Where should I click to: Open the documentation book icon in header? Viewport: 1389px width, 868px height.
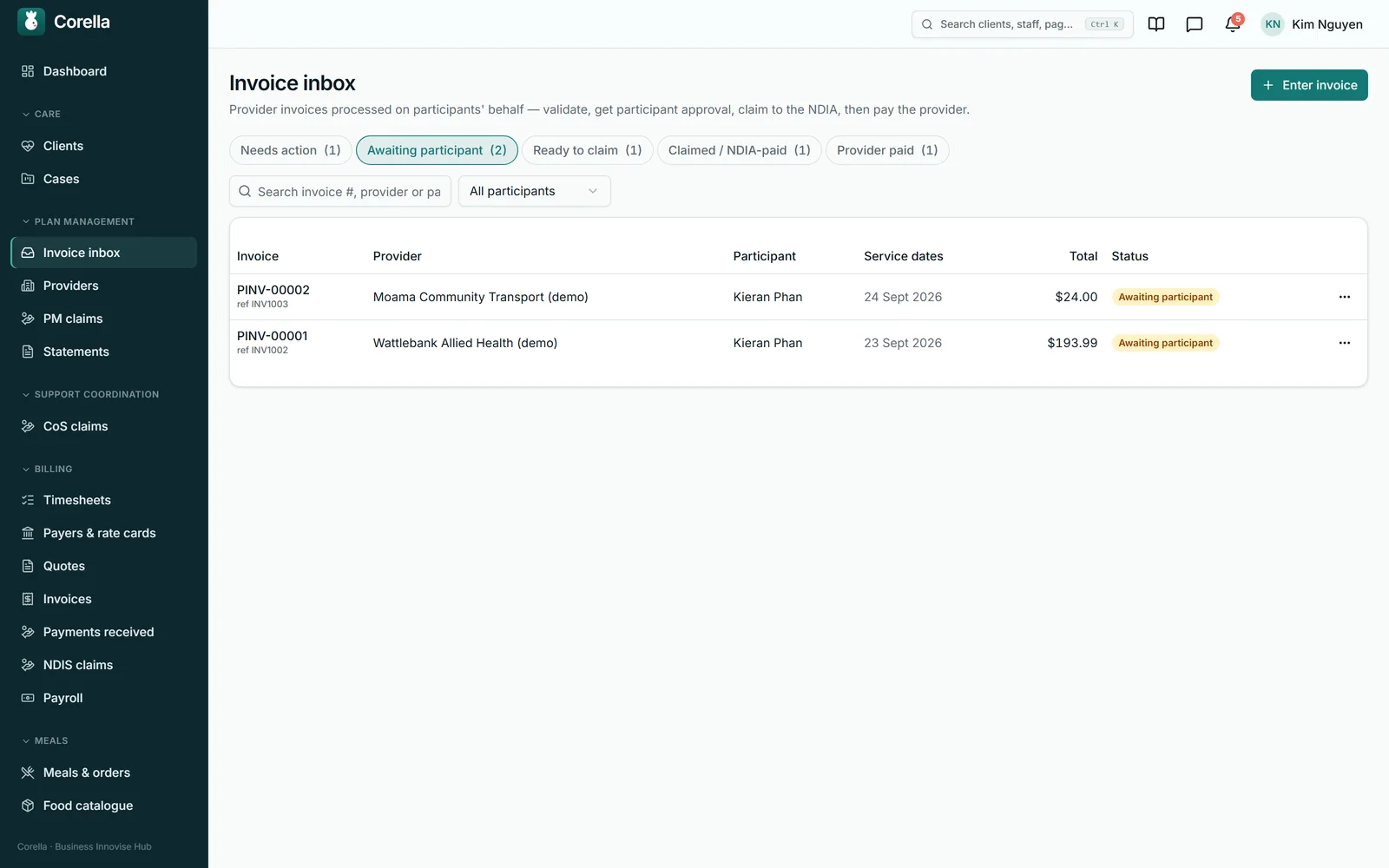[x=1156, y=24]
